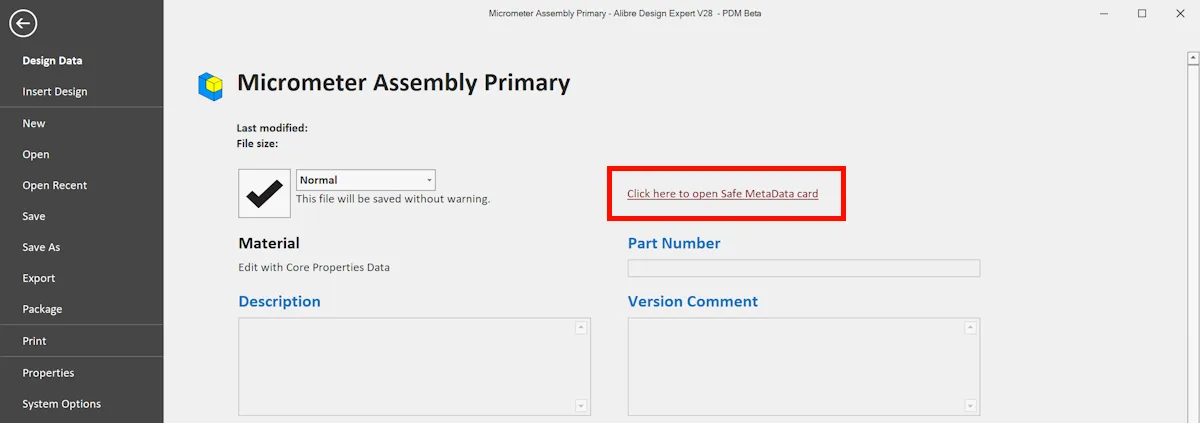Open the Normal save-state dropdown
1200x423 pixels.
366,180
